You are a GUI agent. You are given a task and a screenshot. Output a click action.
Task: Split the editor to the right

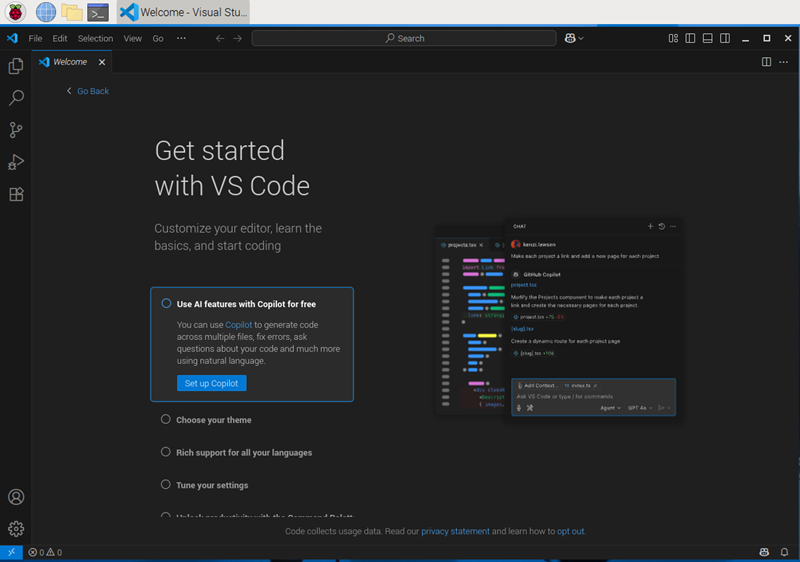tap(766, 62)
